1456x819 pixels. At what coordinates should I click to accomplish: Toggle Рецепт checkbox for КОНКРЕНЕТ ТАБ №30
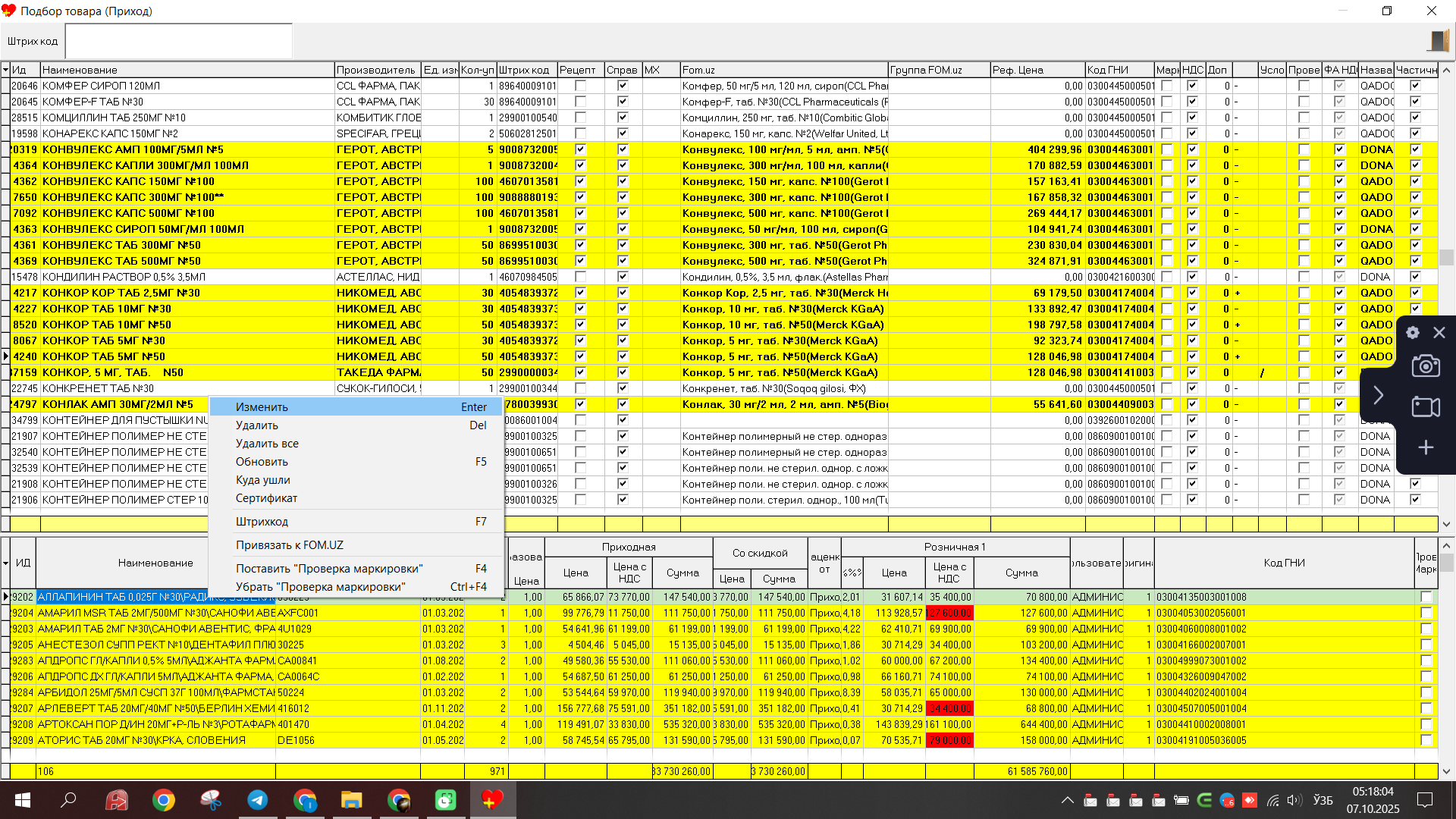click(x=580, y=388)
